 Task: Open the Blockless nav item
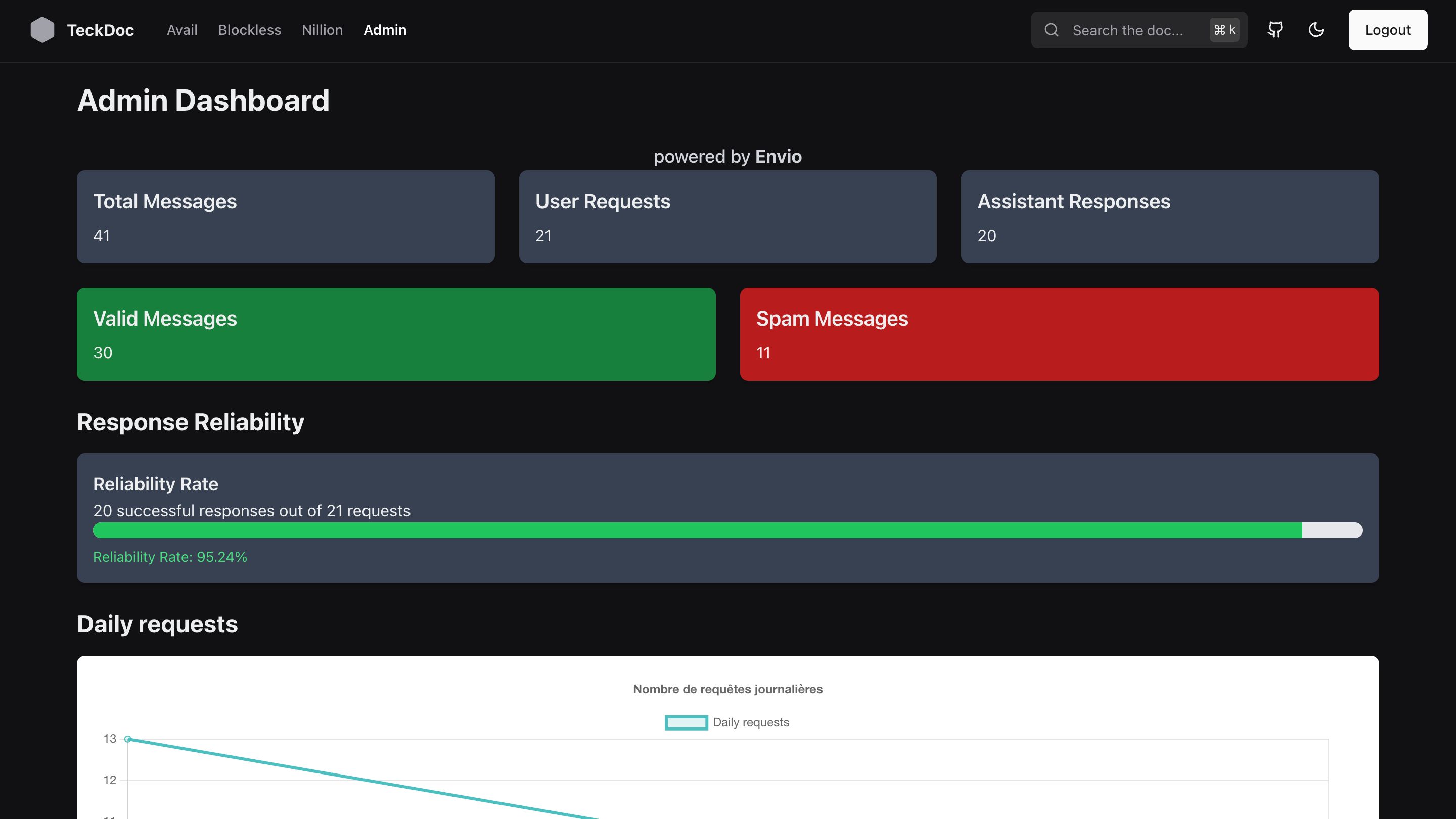pyautogui.click(x=249, y=30)
